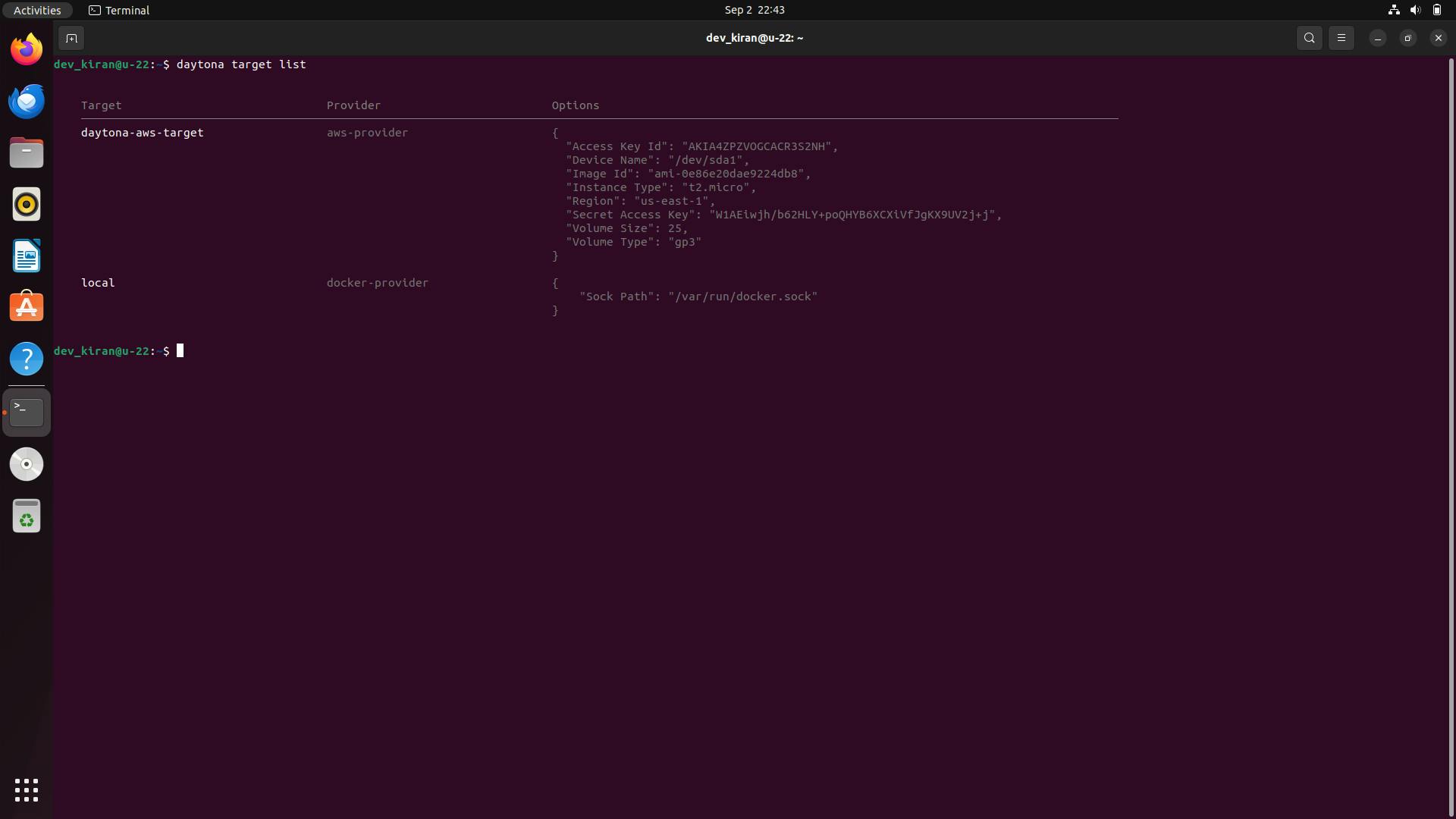Open the Trash icon in dock

[27, 516]
